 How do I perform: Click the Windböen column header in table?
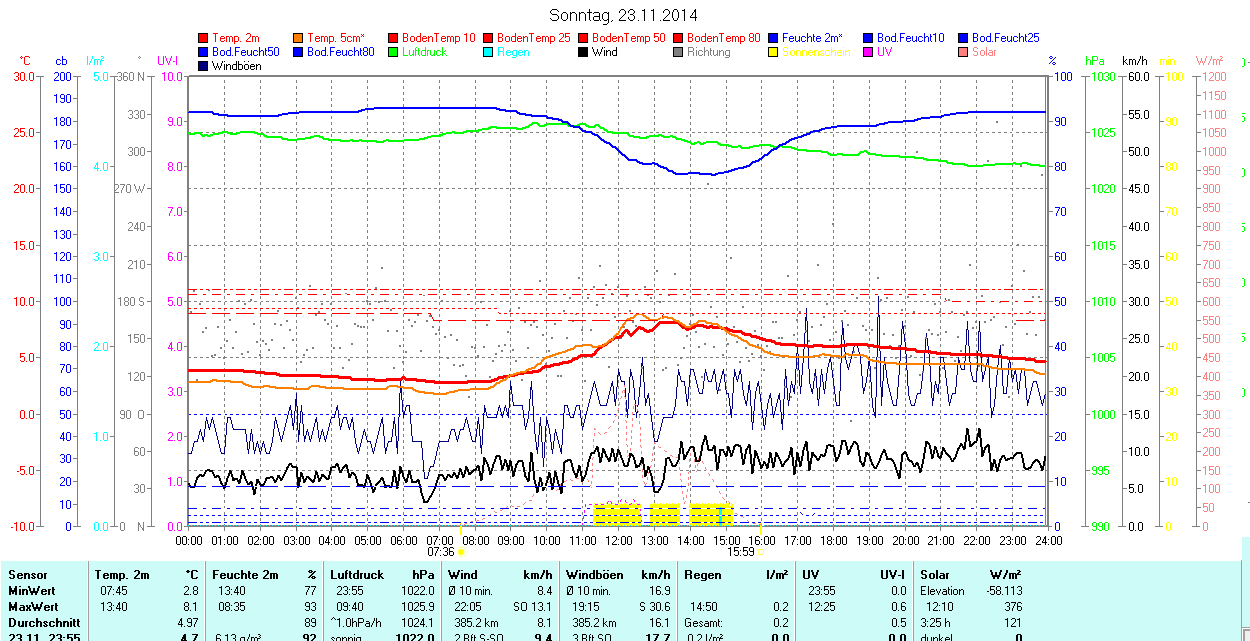click(594, 575)
